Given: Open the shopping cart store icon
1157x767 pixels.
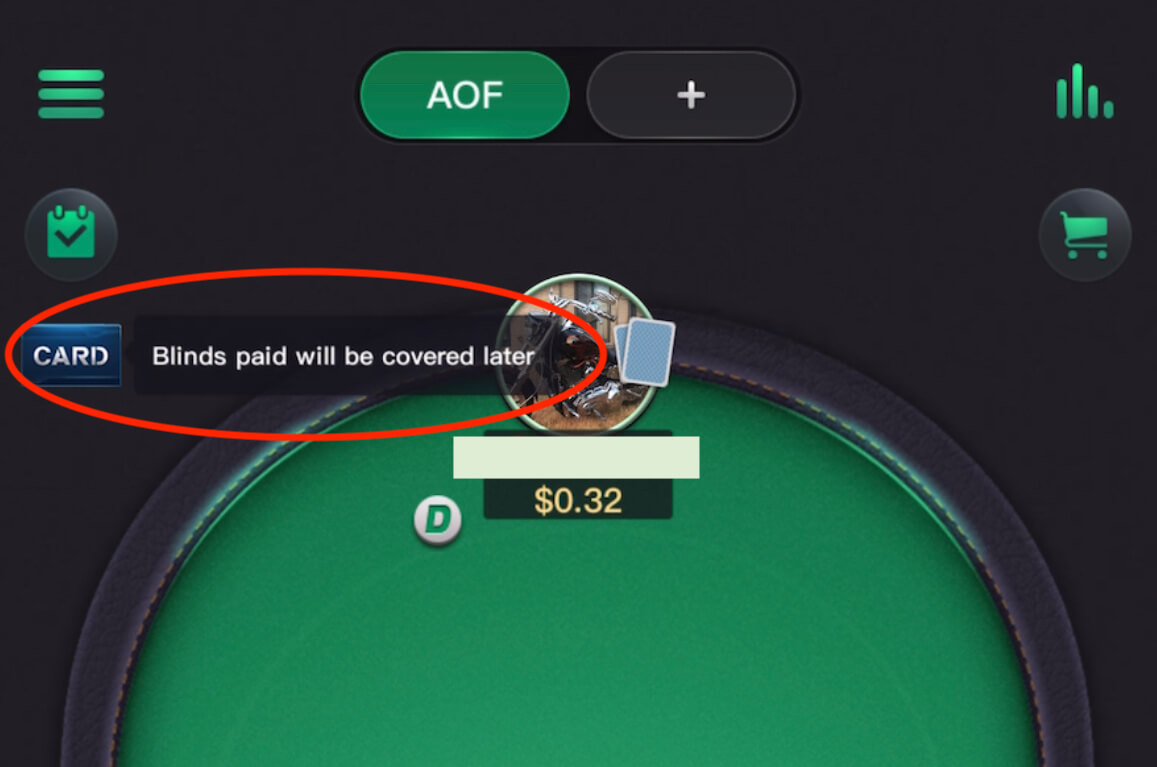Looking at the screenshot, I should pyautogui.click(x=1085, y=235).
